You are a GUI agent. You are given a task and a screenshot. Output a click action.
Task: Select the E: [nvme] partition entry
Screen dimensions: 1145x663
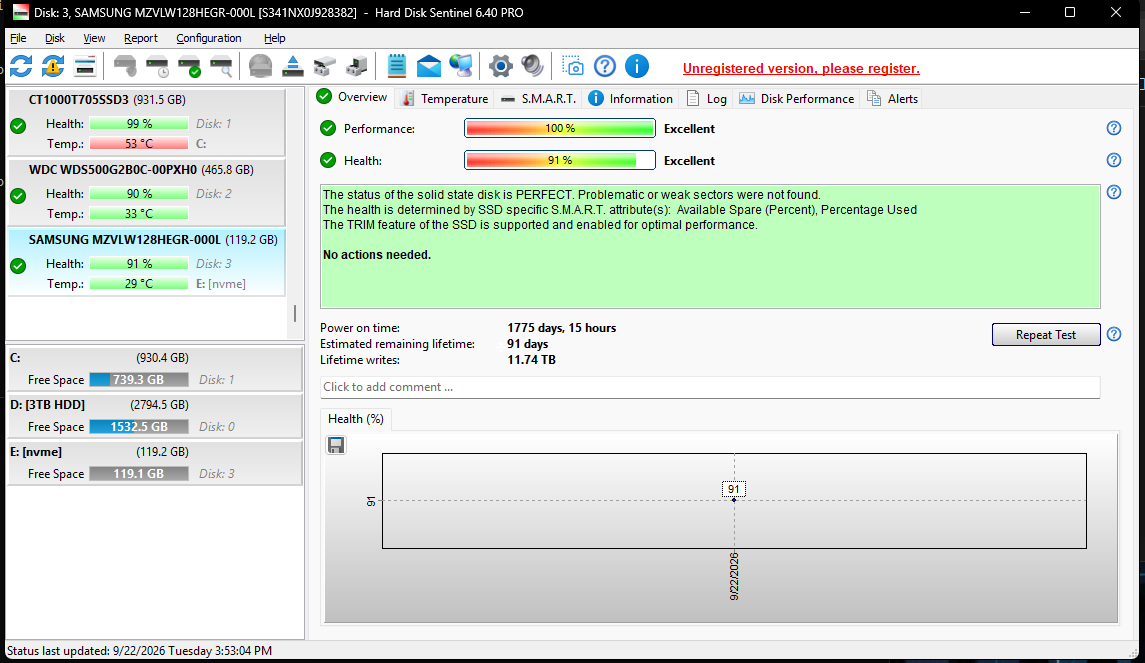[x=154, y=463]
